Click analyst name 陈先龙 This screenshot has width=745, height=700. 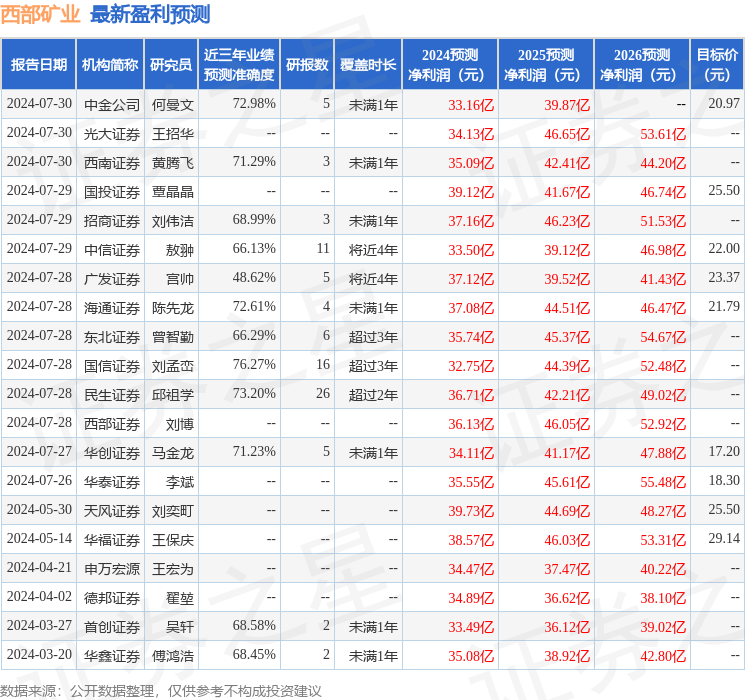pyautogui.click(x=173, y=307)
